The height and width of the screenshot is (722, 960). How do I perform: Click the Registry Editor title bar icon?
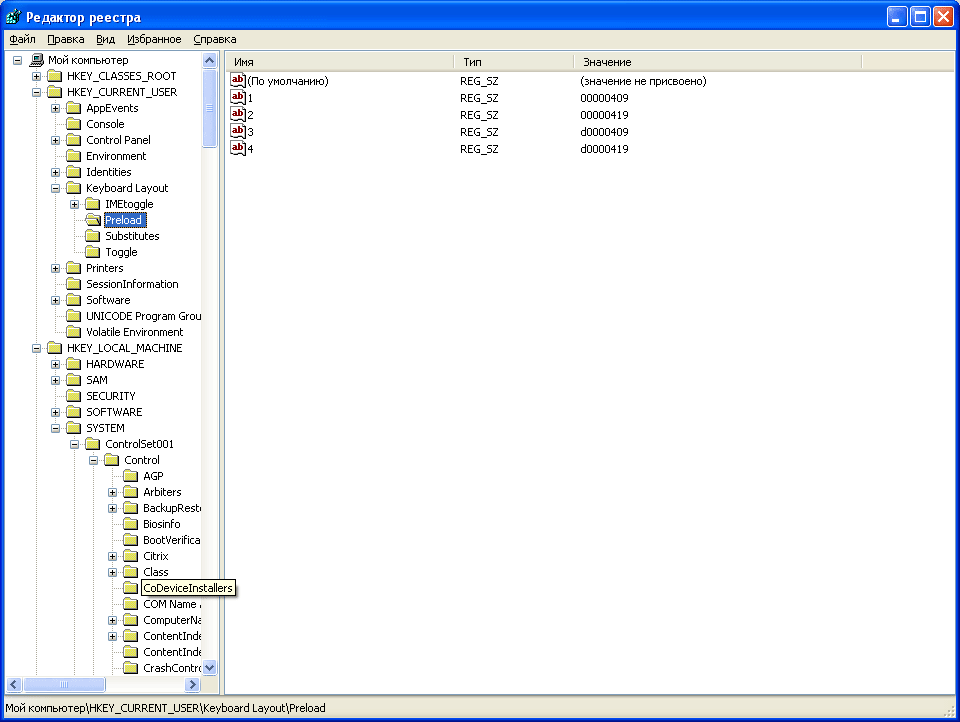pos(13,17)
